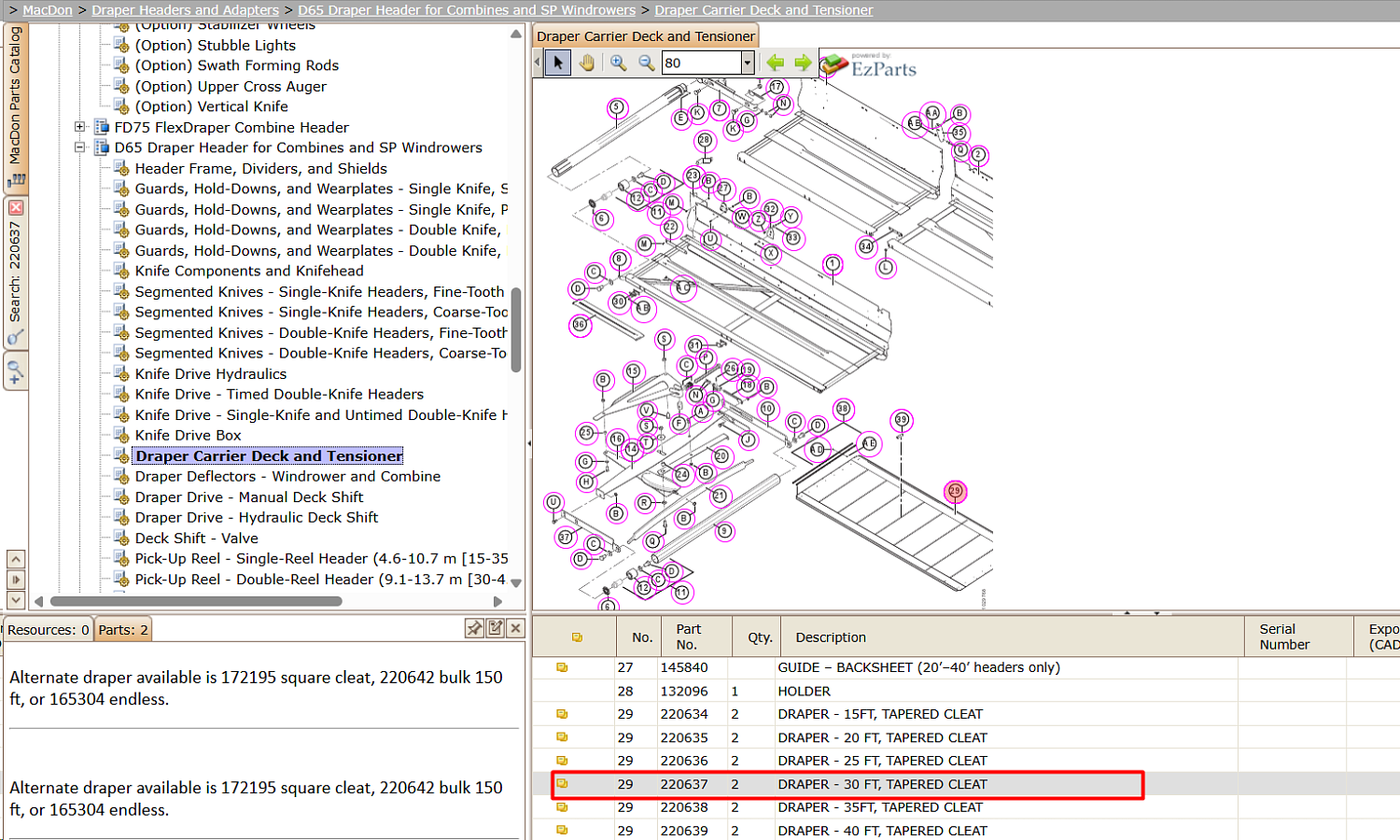This screenshot has height=840, width=1400.
Task: Close the notes panel
Action: pos(516,628)
